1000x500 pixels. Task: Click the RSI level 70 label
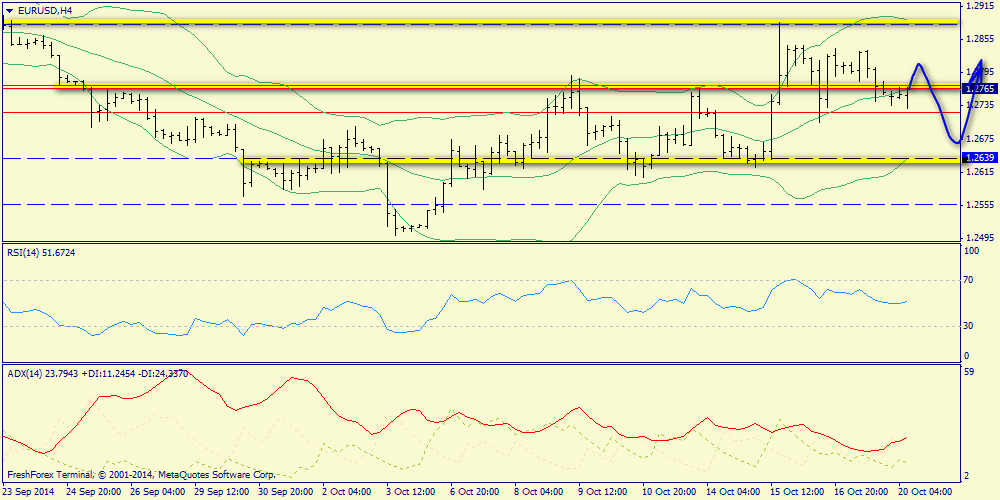970,280
